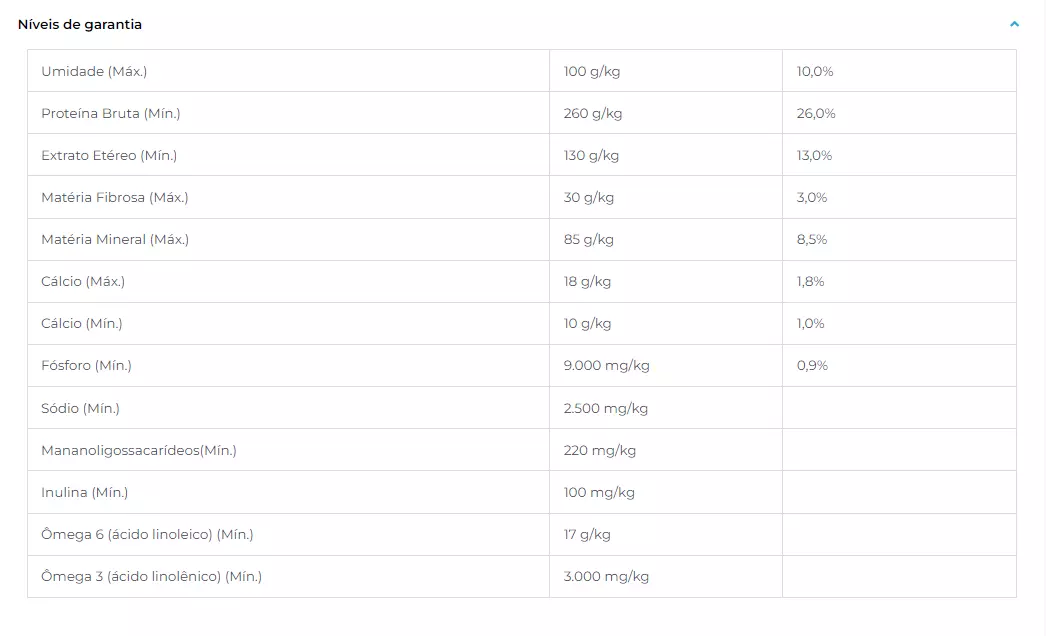Click the Sódio (Mín.) label

click(80, 408)
